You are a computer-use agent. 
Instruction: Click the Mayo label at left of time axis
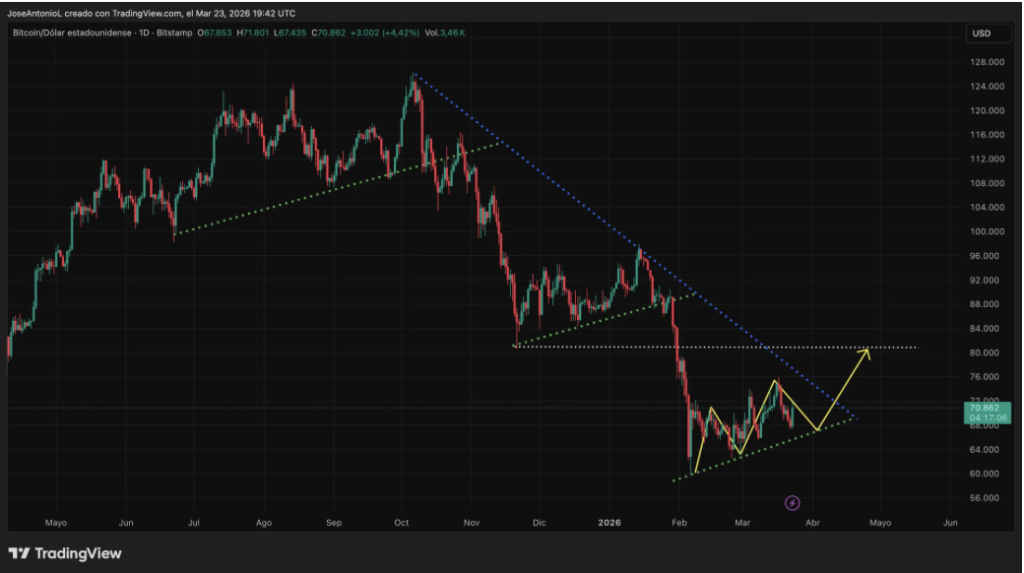pos(56,522)
